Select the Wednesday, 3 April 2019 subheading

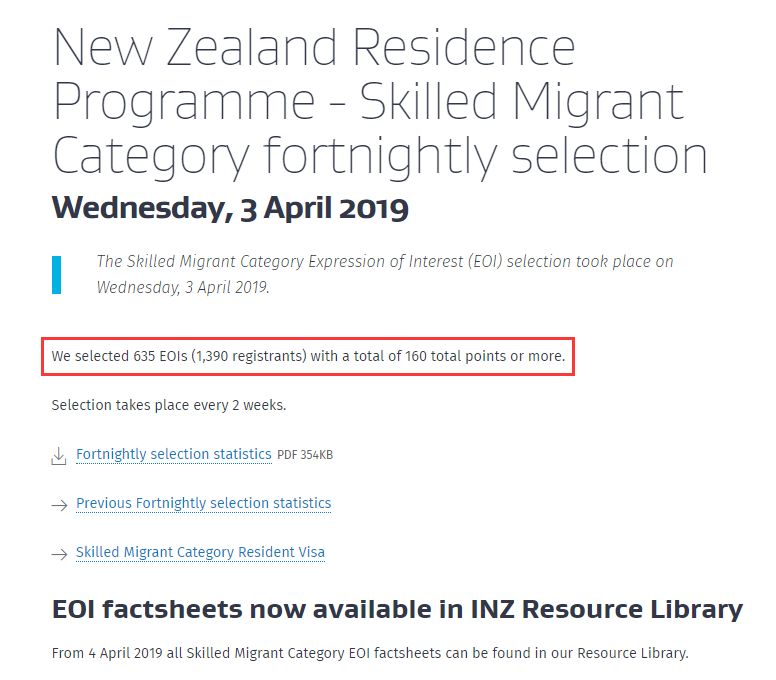coord(230,207)
